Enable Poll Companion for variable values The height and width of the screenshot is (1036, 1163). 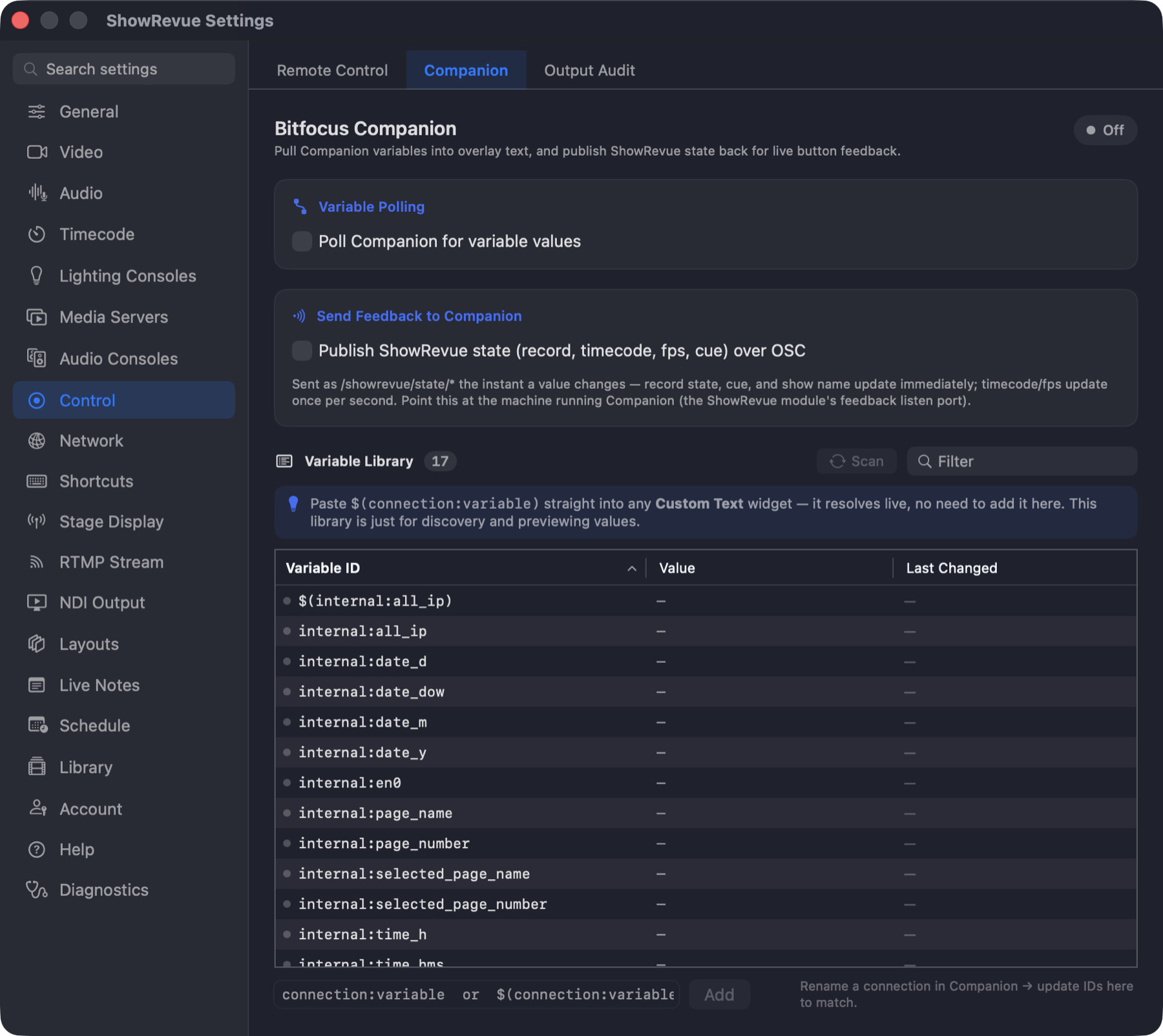point(302,242)
